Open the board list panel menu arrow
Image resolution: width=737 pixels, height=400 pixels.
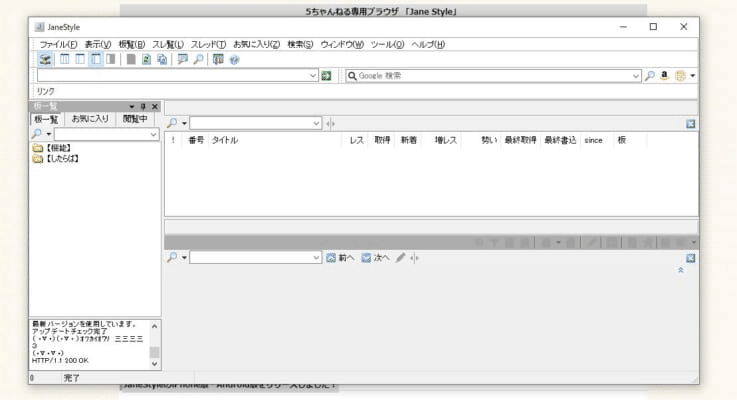pyautogui.click(x=132, y=107)
